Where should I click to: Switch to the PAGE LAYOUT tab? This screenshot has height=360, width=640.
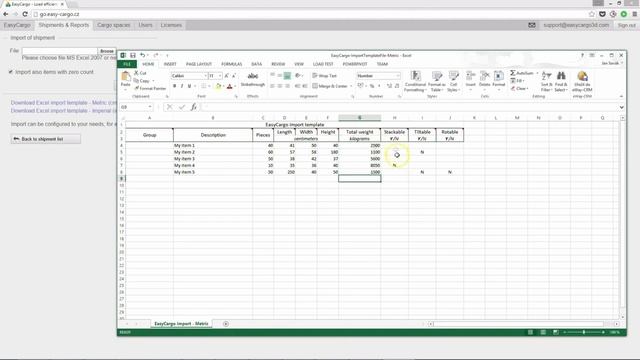tap(199, 64)
